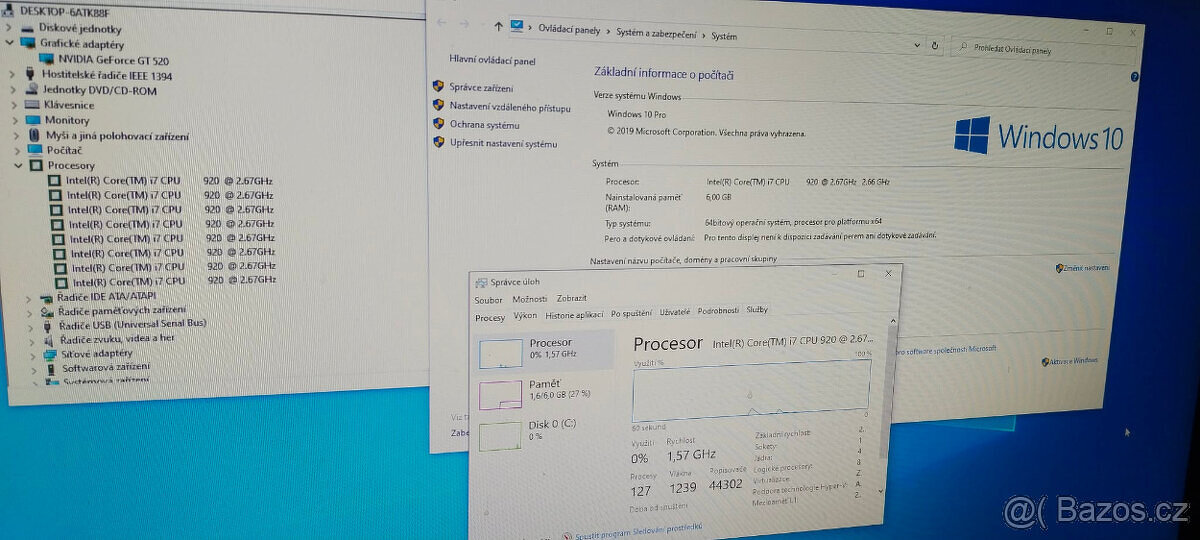Screen dimensions: 1200x540
Task: Click the Síťové adaptéry network icon
Action: pyautogui.click(x=50, y=353)
